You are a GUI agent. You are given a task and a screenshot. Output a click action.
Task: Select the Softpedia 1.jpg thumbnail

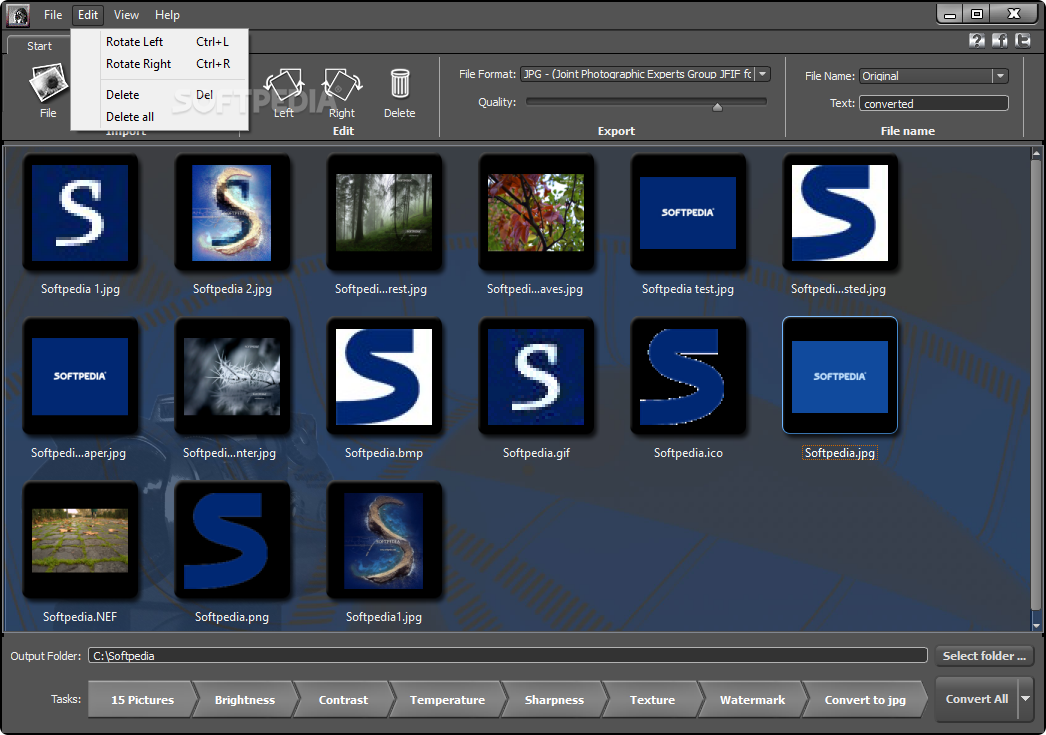(x=80, y=213)
